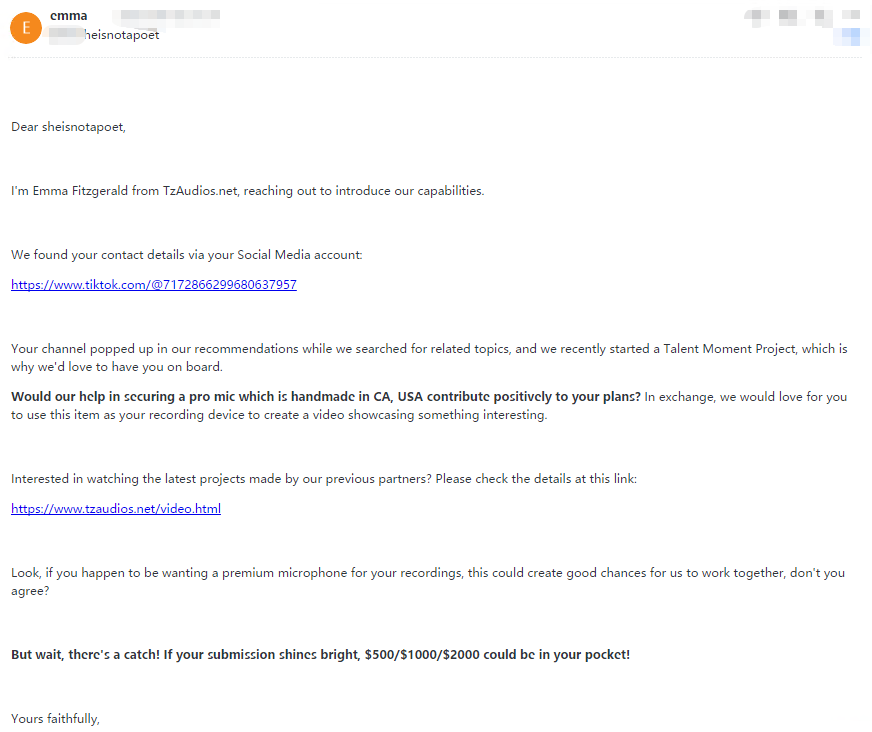This screenshot has height=732, width=872.
Task: Click the blurred blue item at top right
Action: [851, 37]
